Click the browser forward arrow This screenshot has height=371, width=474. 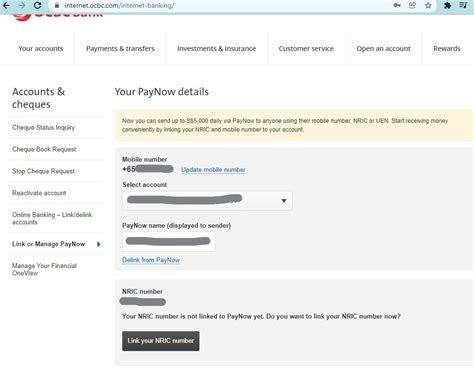click(22, 5)
